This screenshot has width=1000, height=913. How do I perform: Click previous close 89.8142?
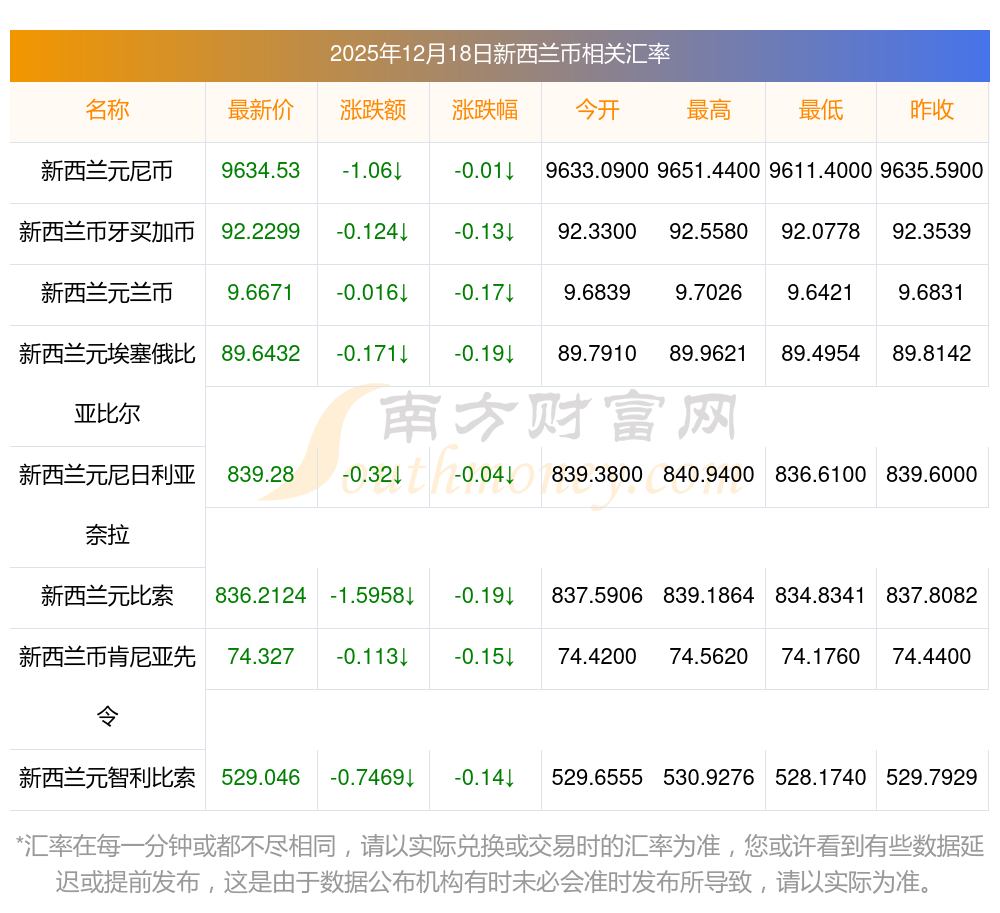tap(932, 353)
